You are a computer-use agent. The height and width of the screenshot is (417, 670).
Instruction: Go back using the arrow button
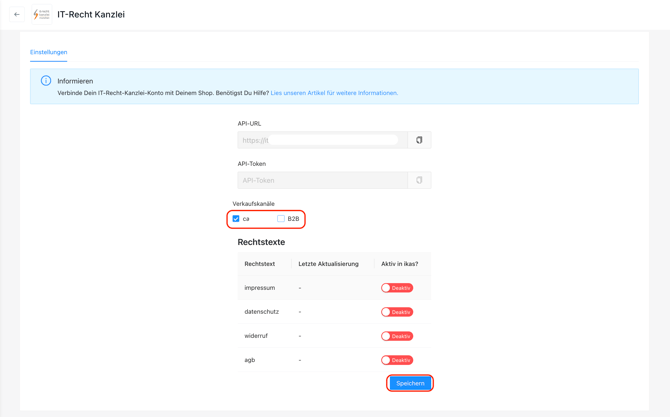(17, 15)
